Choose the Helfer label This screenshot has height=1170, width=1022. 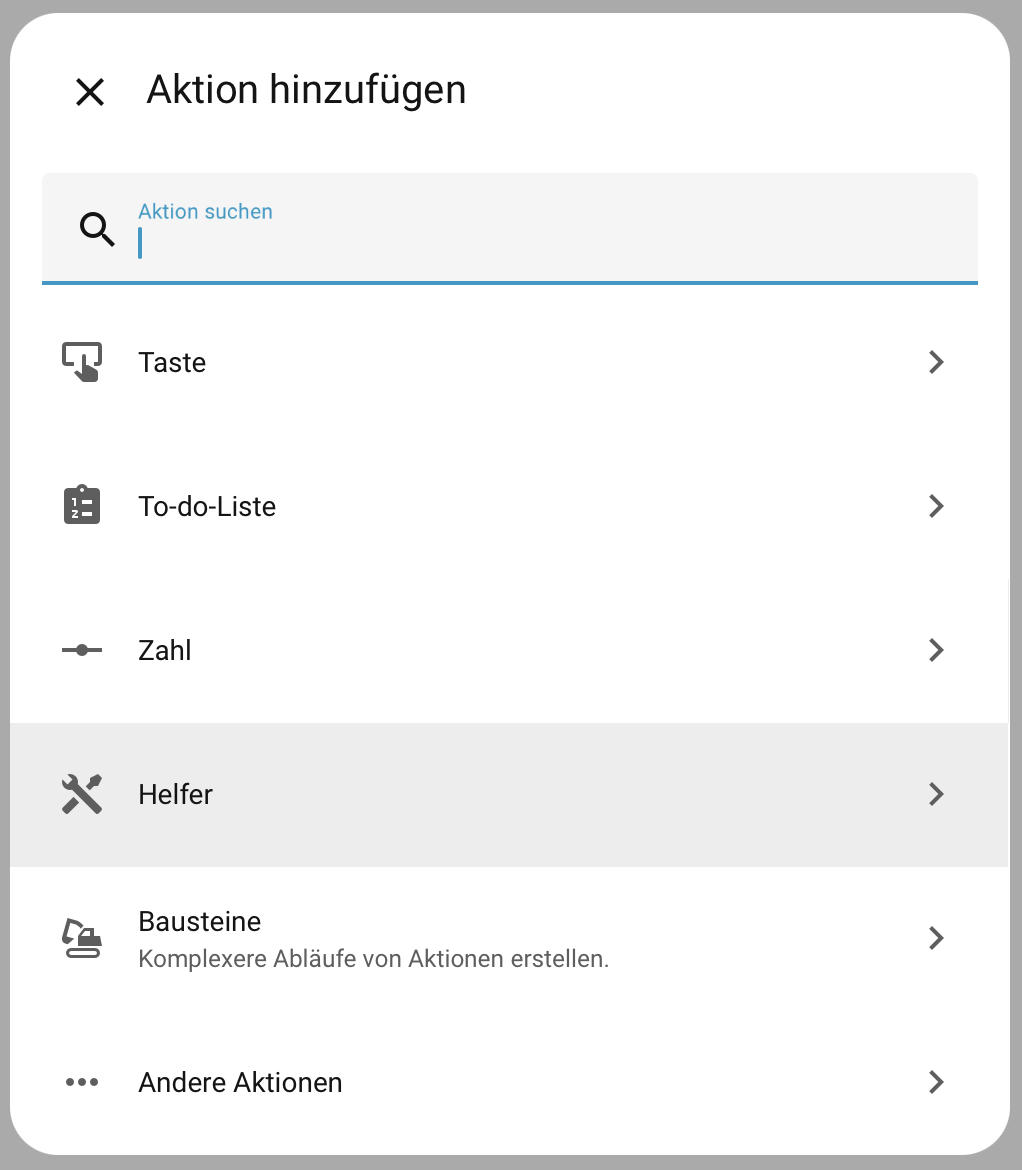176,794
